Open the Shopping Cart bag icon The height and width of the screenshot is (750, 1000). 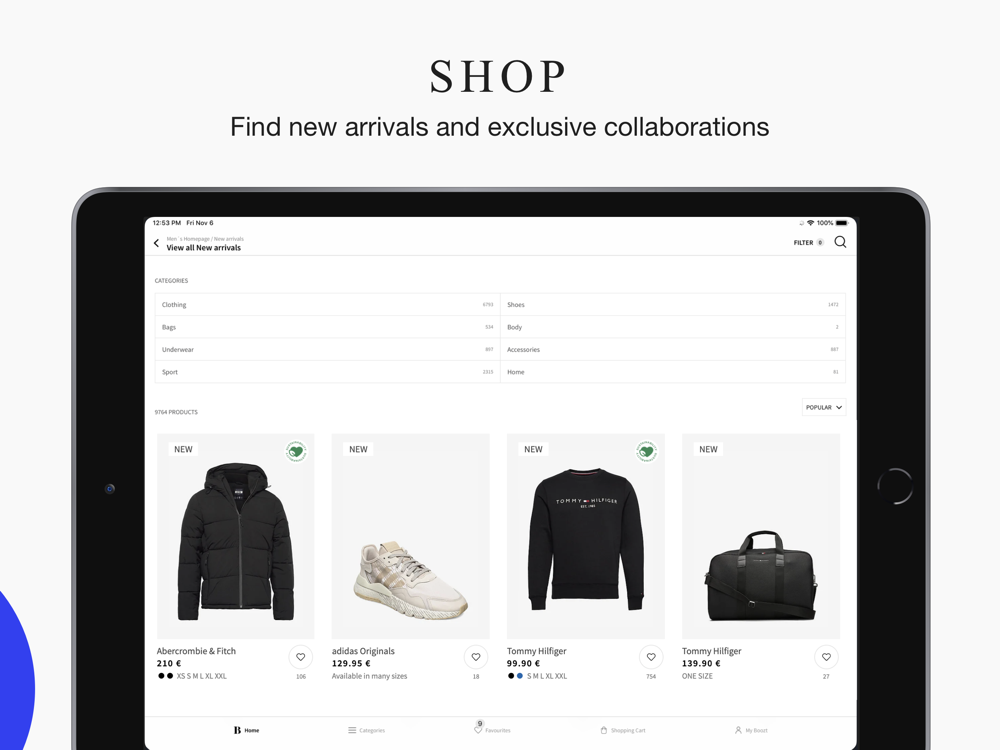(603, 730)
